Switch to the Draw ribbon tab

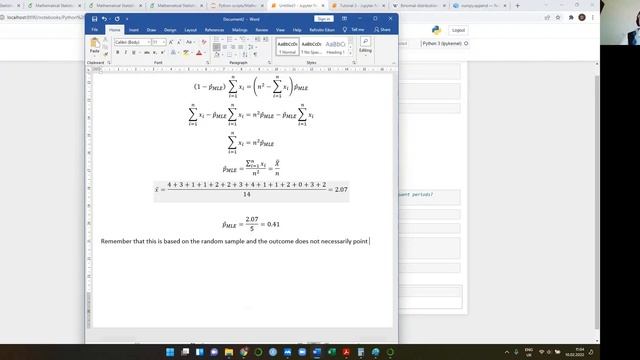pos(151,30)
